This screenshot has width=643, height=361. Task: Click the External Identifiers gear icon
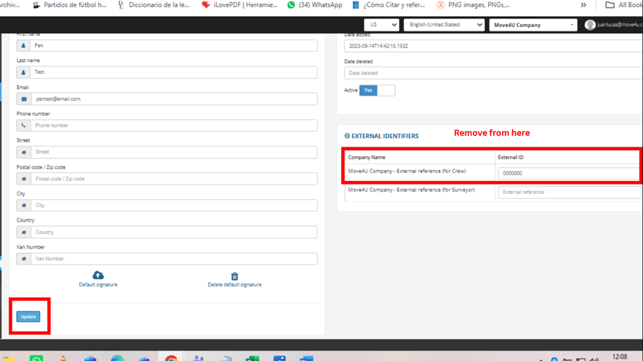[347, 136]
